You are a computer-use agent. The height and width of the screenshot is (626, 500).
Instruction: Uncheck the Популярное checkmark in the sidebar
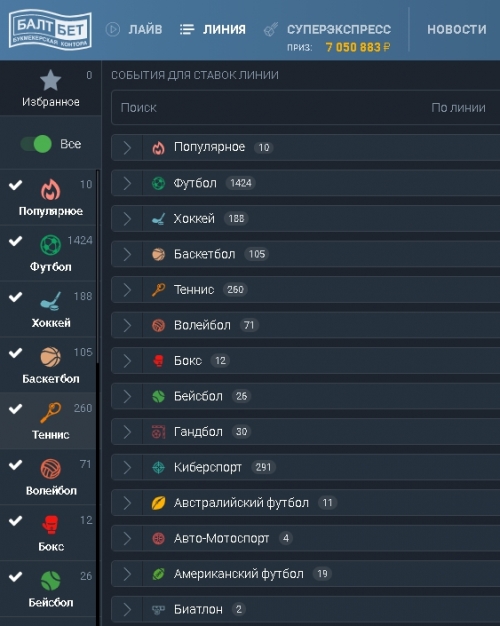tap(16, 184)
